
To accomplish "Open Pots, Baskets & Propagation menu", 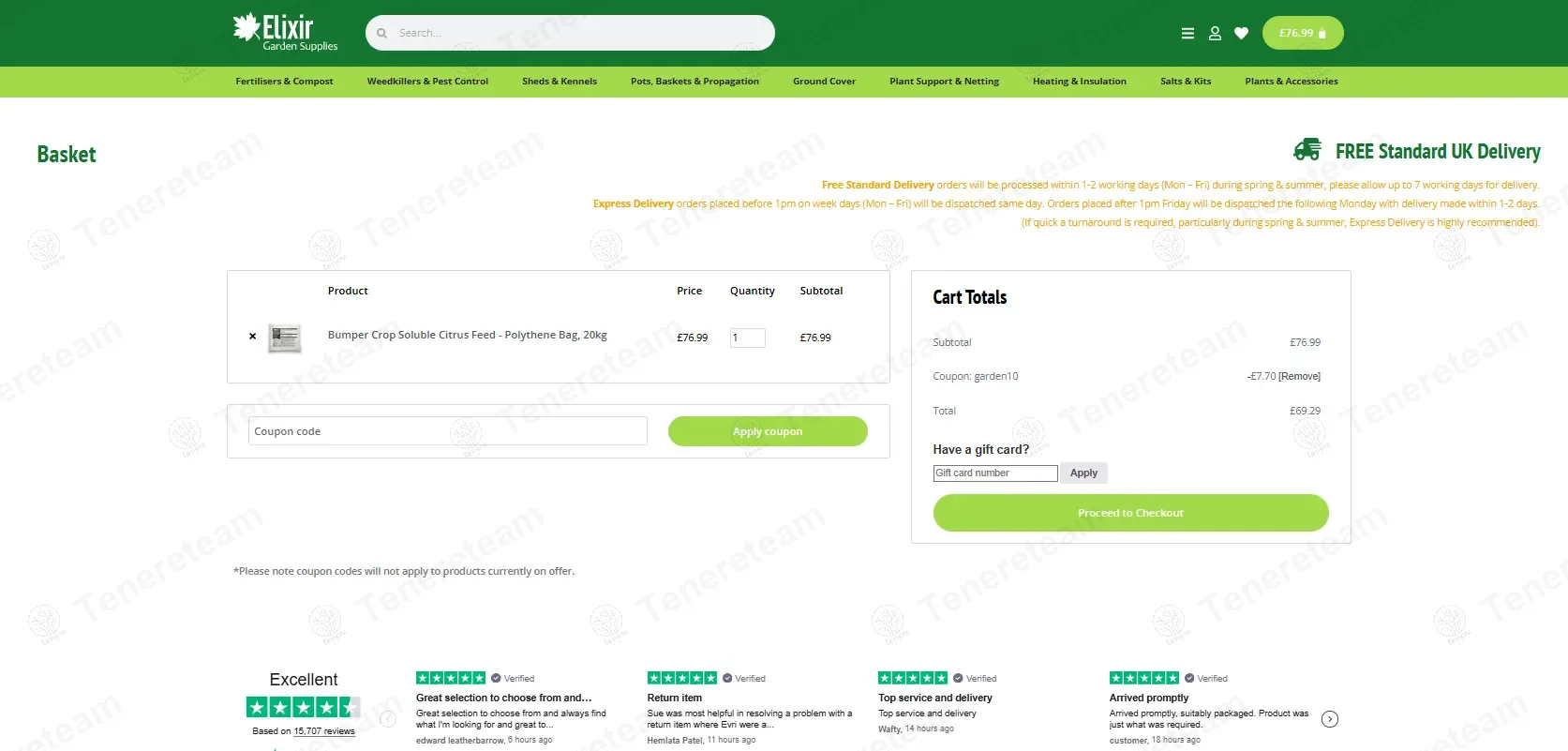I will [694, 82].
